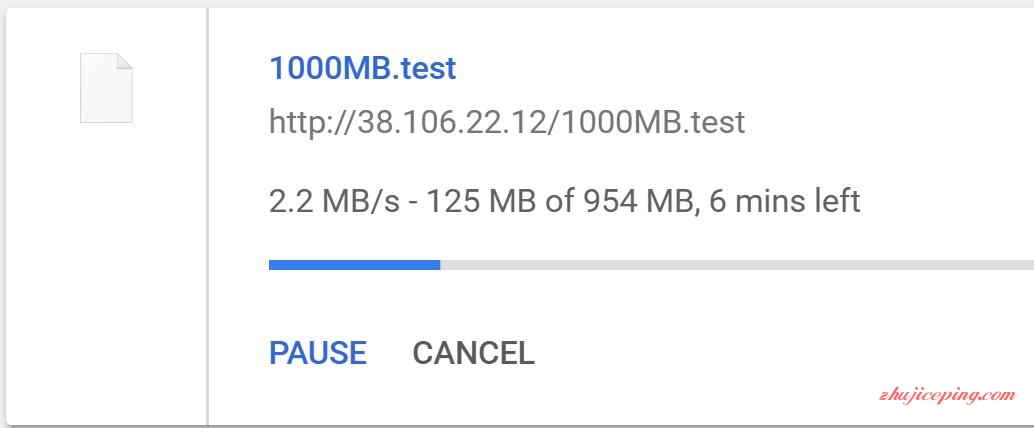This screenshot has height=428, width=1034.
Task: Click the '6 mins left' remaining time text
Action: [785, 200]
